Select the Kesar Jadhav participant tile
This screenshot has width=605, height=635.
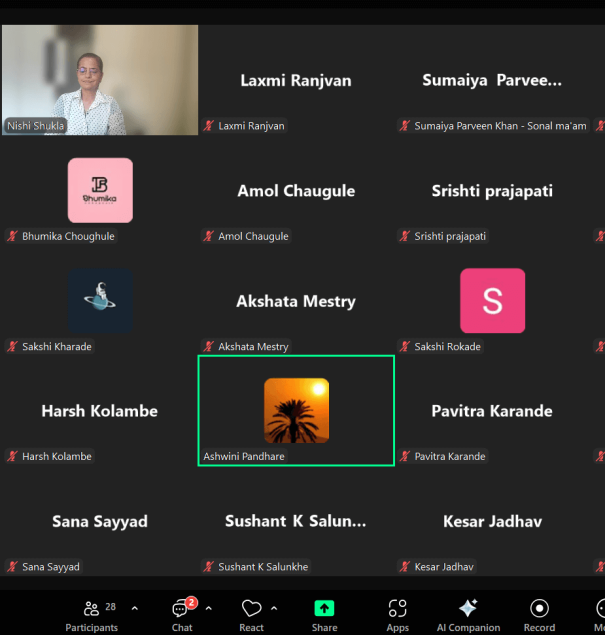(x=492, y=522)
